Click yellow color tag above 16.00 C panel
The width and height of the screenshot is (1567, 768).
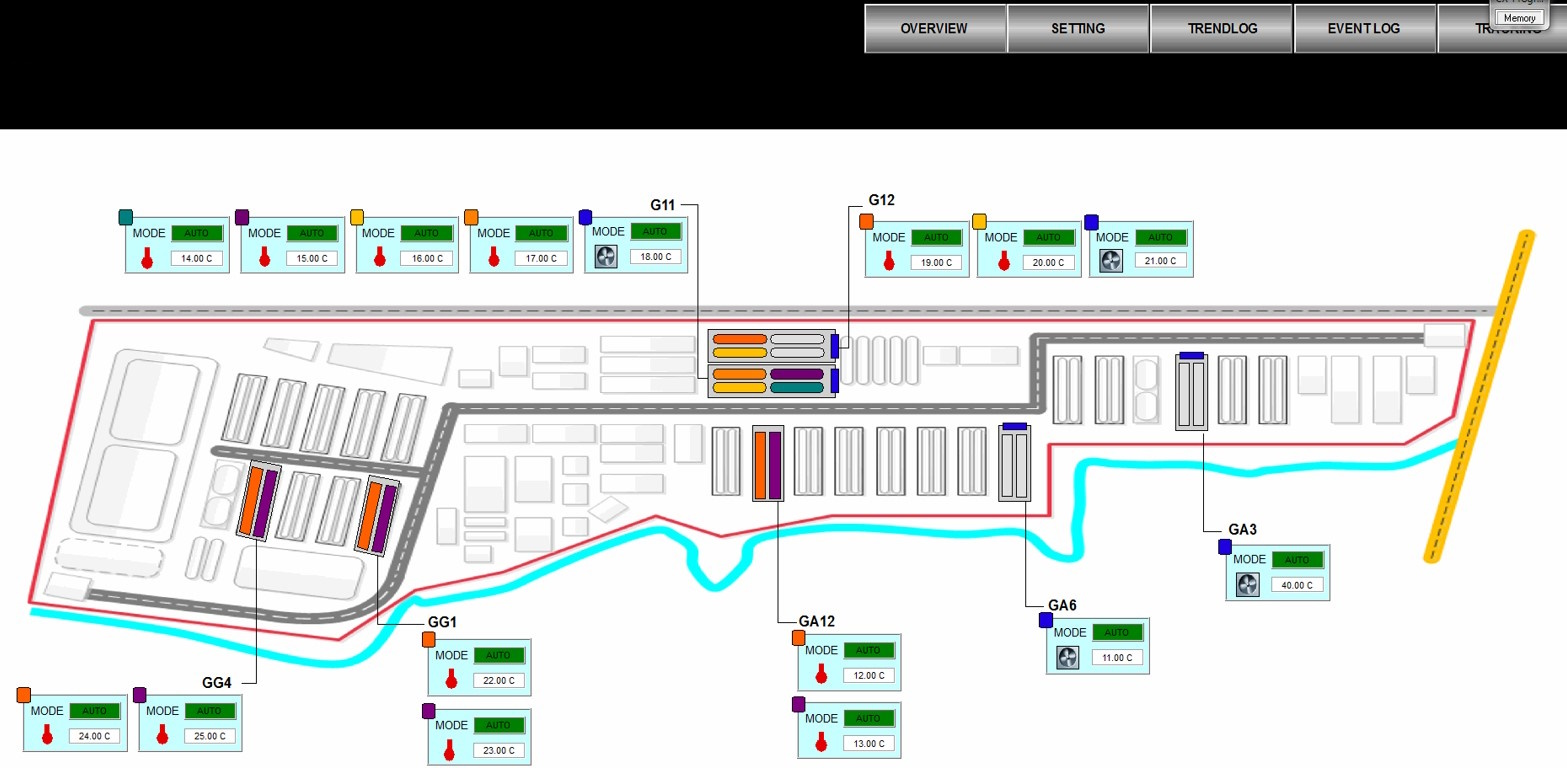pos(357,217)
